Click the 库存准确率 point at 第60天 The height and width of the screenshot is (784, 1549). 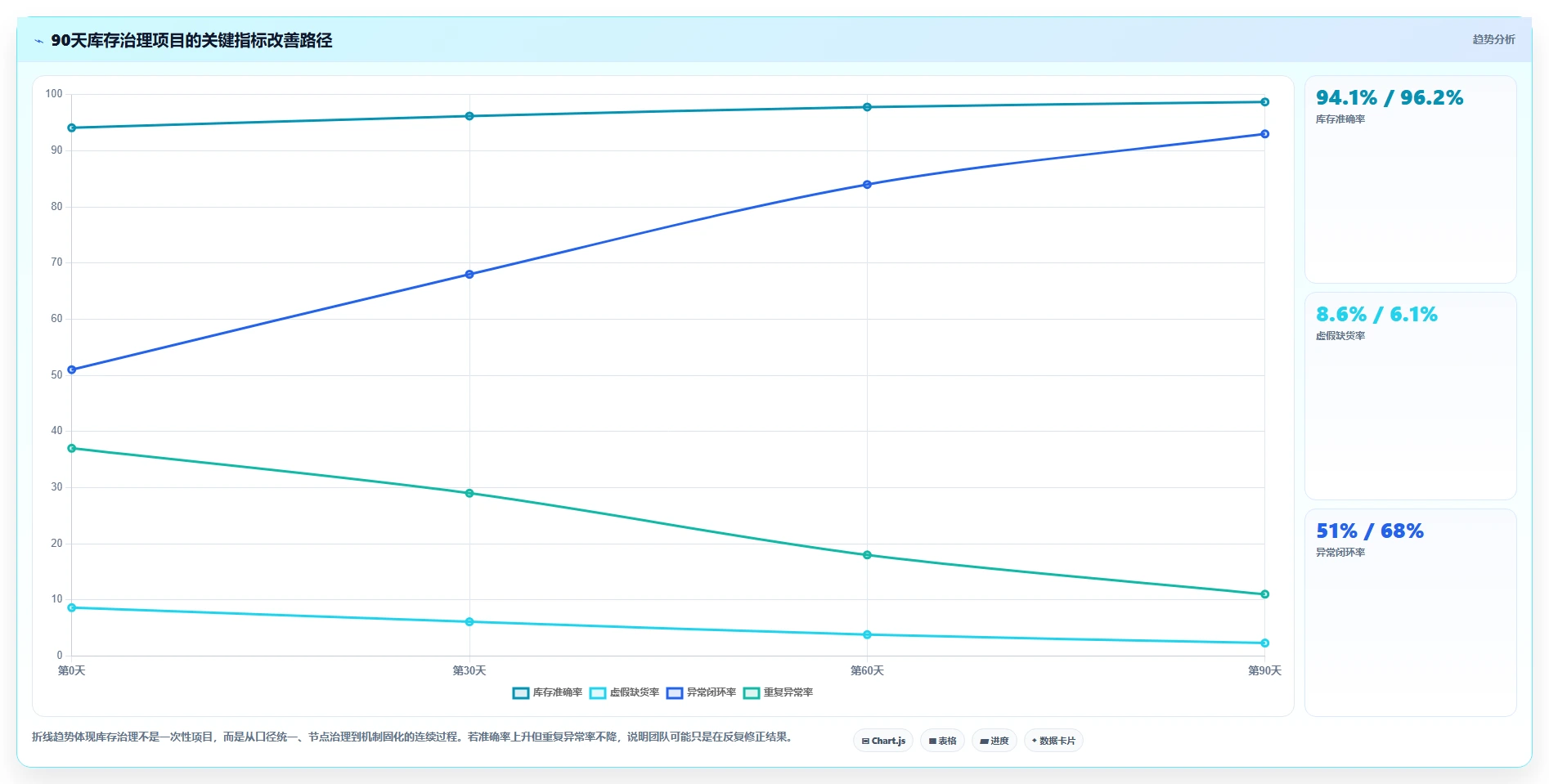(x=867, y=107)
